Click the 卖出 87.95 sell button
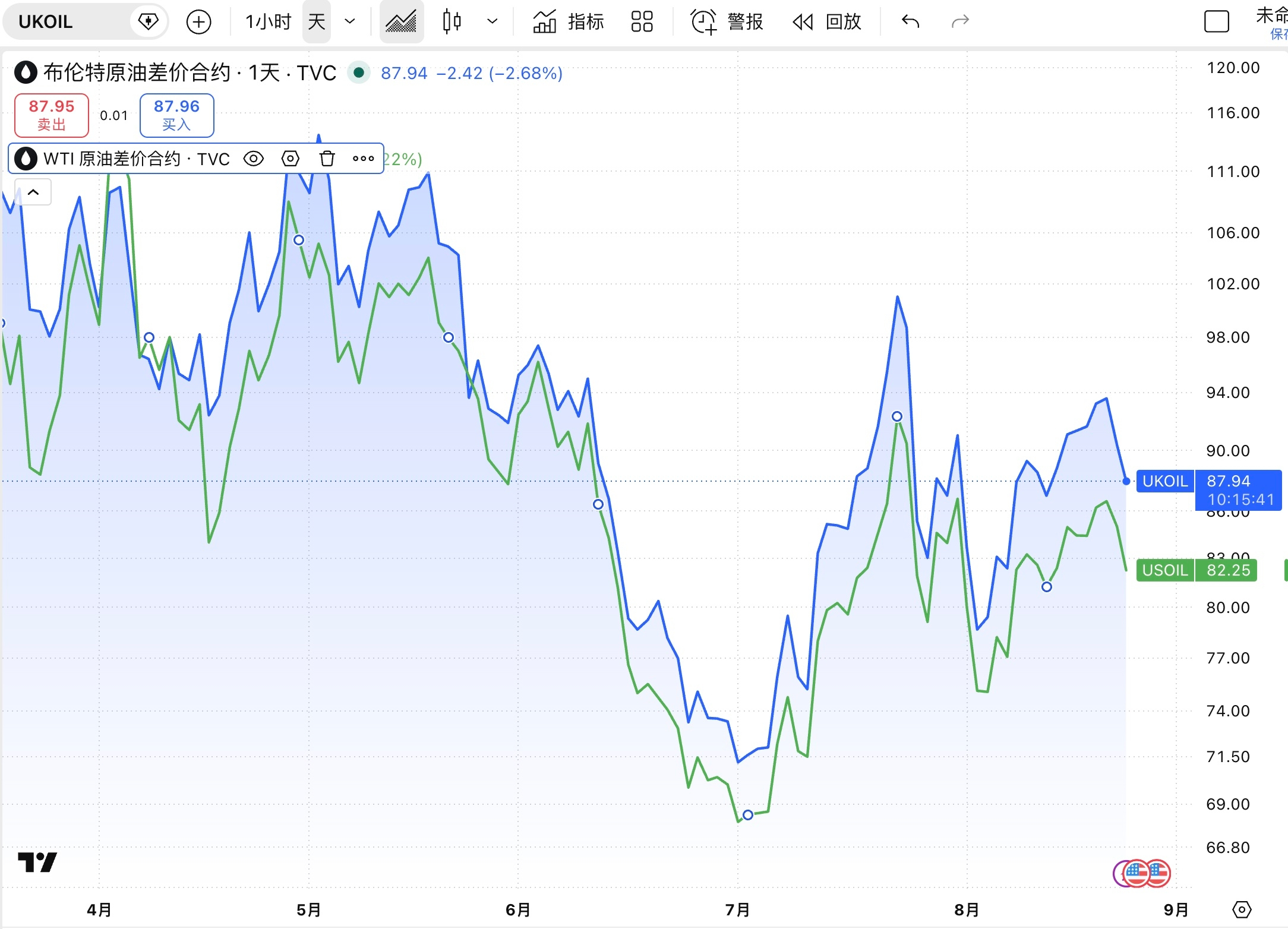This screenshot has height=929, width=1288. pyautogui.click(x=52, y=115)
